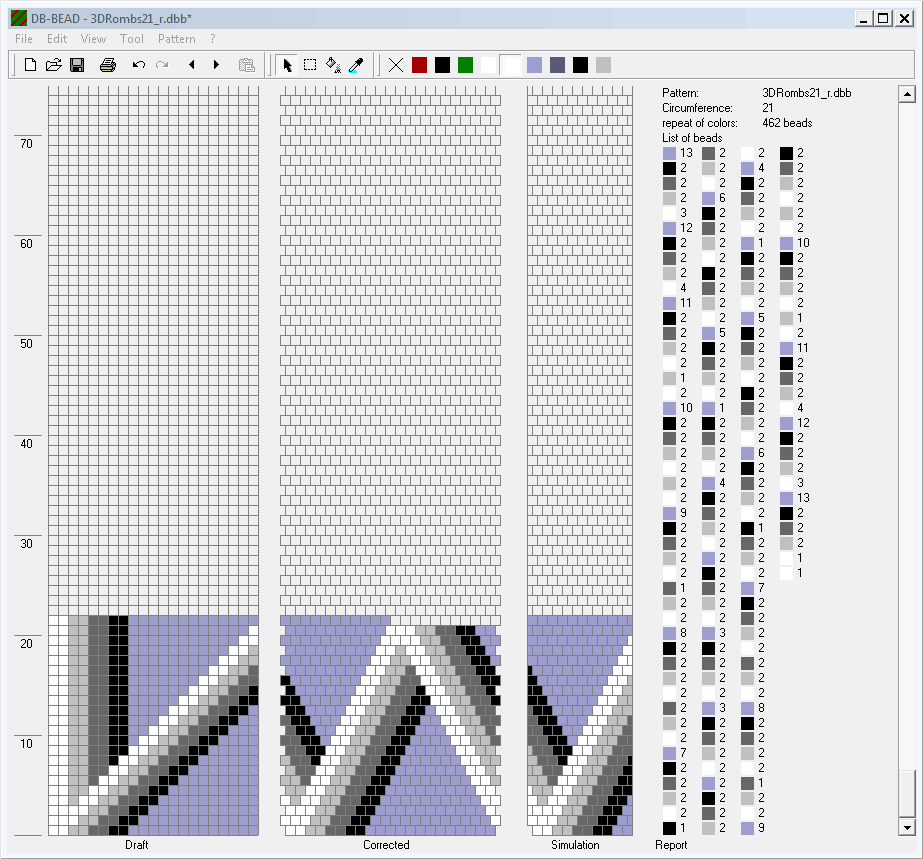Image resolution: width=923 pixels, height=859 pixels.
Task: Create a new pattern file
Action: tap(31, 65)
